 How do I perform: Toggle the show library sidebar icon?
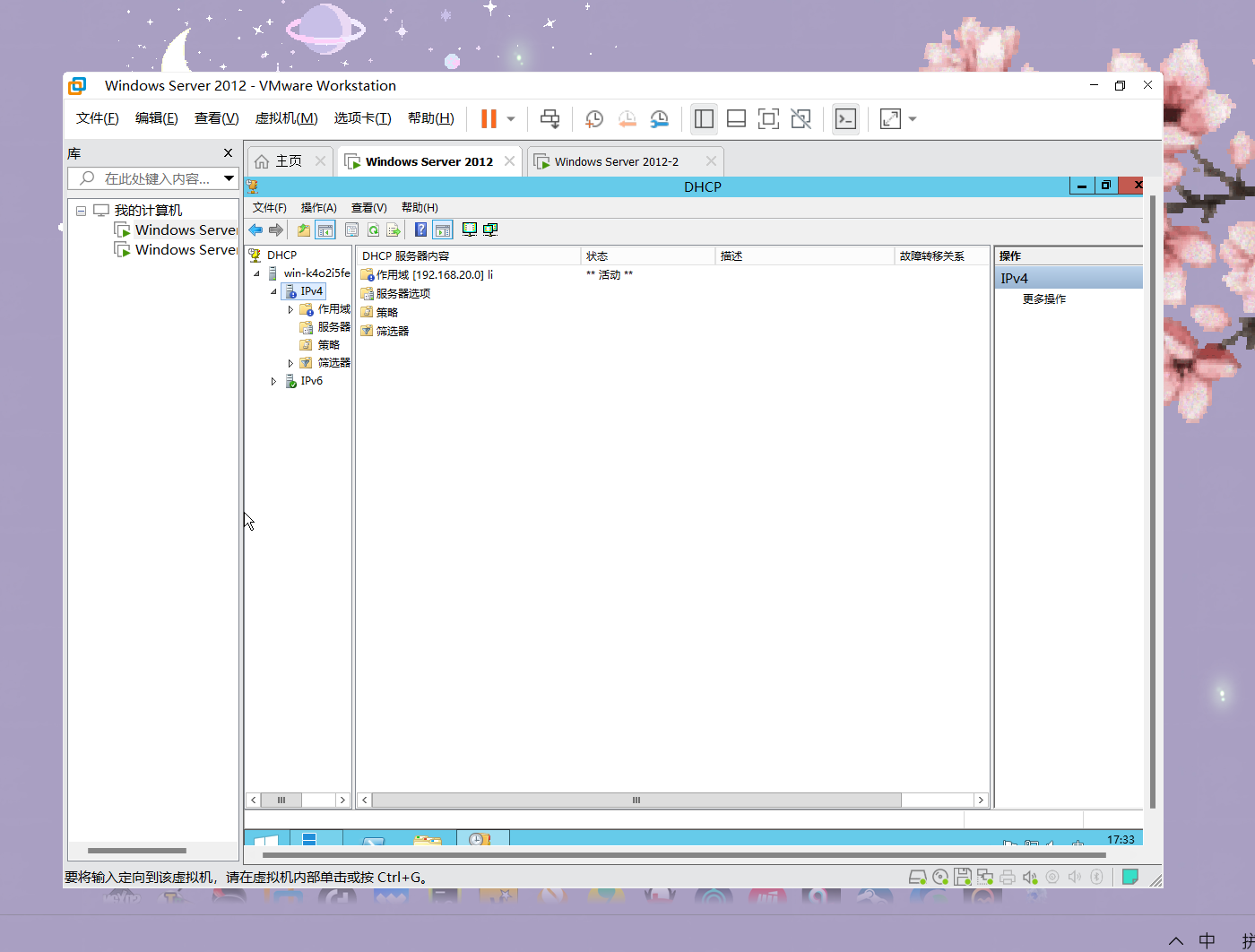point(704,118)
